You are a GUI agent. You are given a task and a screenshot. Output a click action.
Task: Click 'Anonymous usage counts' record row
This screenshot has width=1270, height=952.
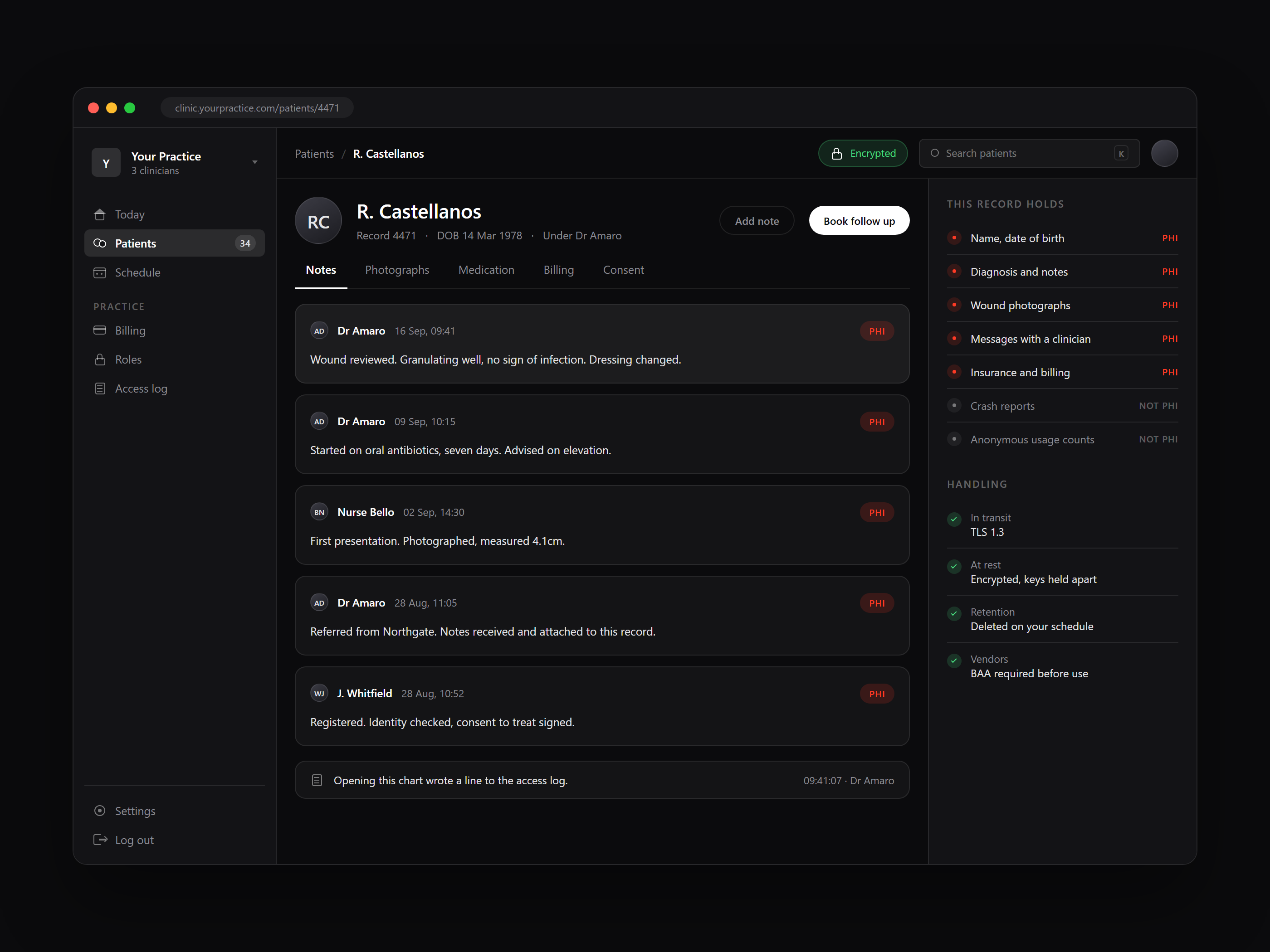1063,440
